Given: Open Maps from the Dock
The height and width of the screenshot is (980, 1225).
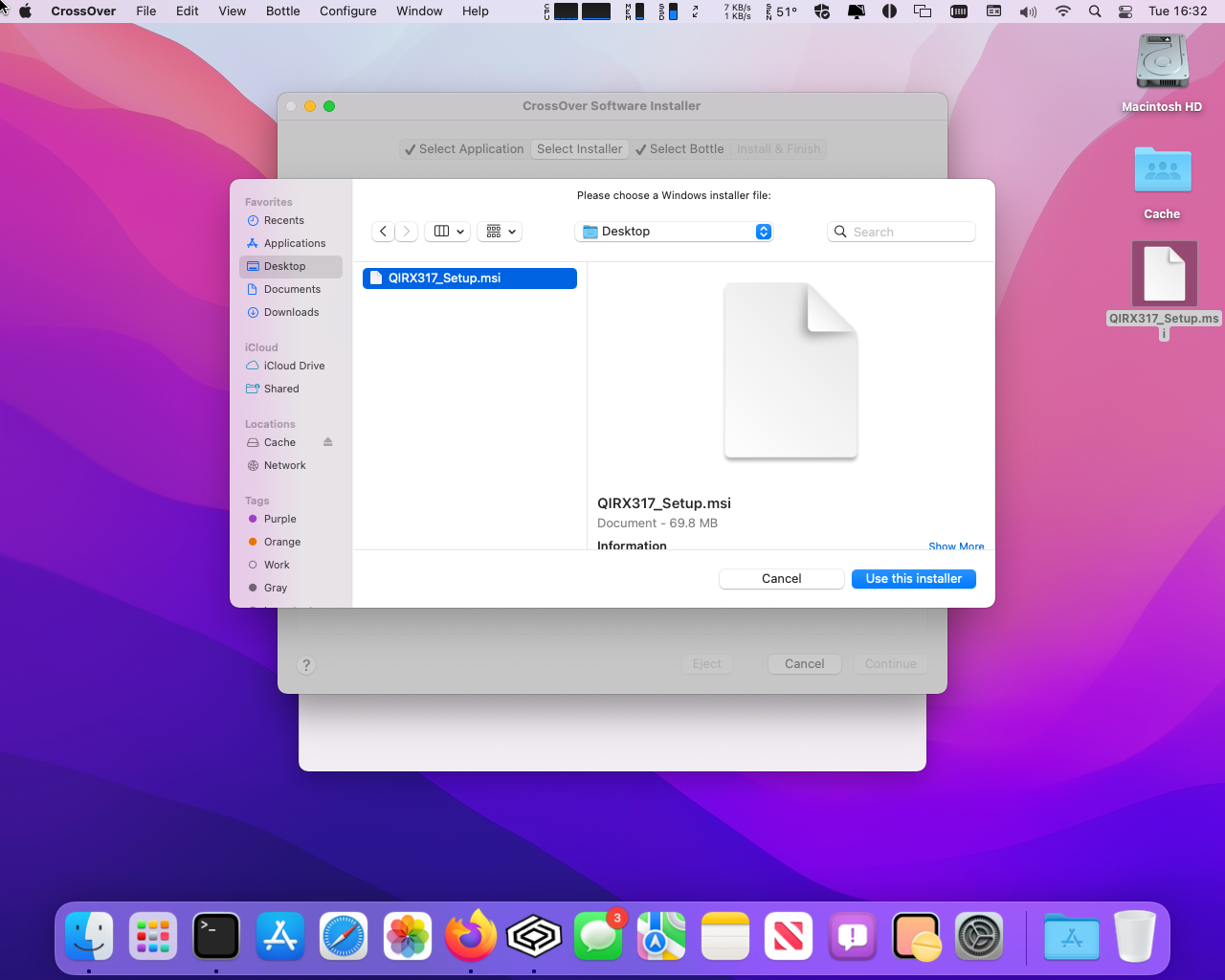Looking at the screenshot, I should (x=661, y=935).
